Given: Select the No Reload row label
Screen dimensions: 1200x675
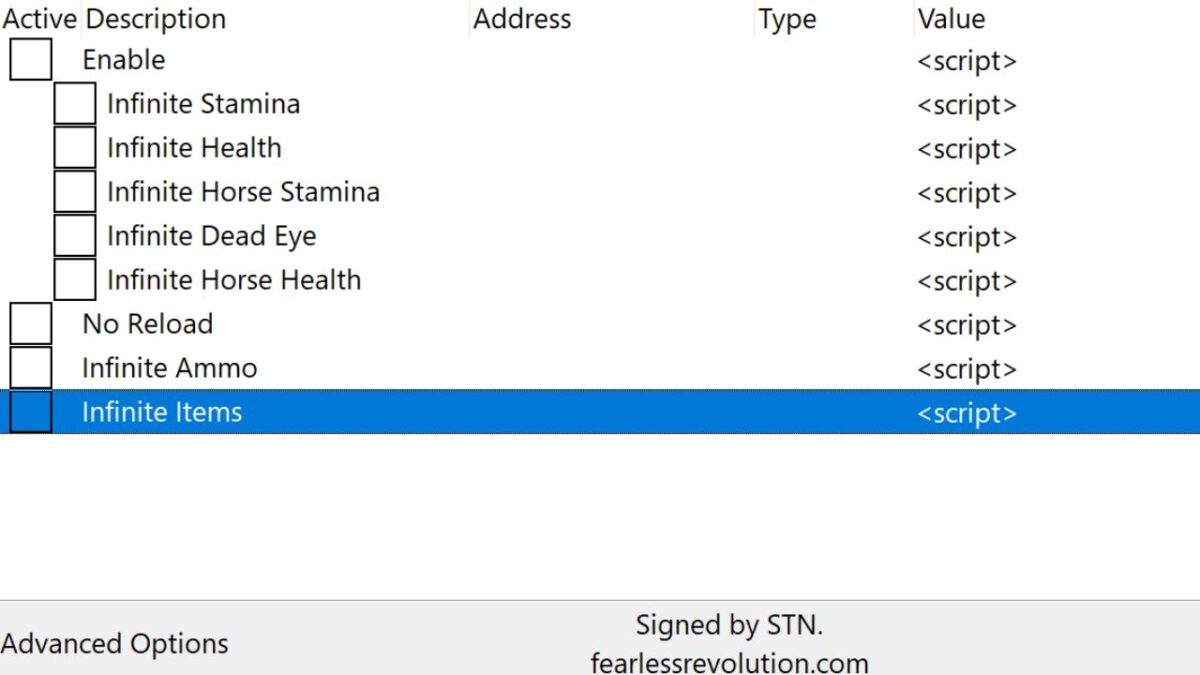Looking at the screenshot, I should click(x=147, y=324).
